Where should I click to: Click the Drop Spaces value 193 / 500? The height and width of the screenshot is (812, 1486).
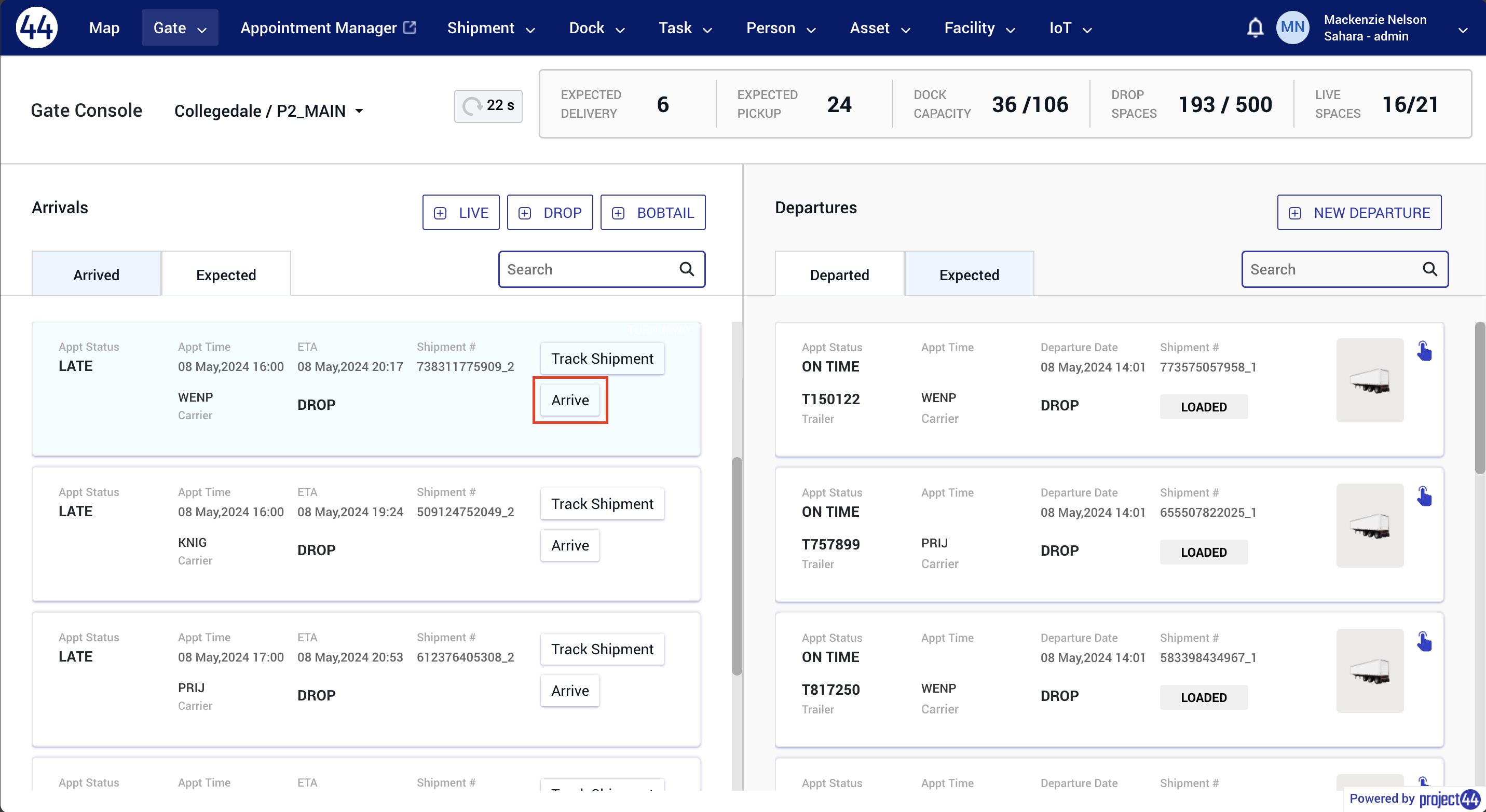point(1225,104)
